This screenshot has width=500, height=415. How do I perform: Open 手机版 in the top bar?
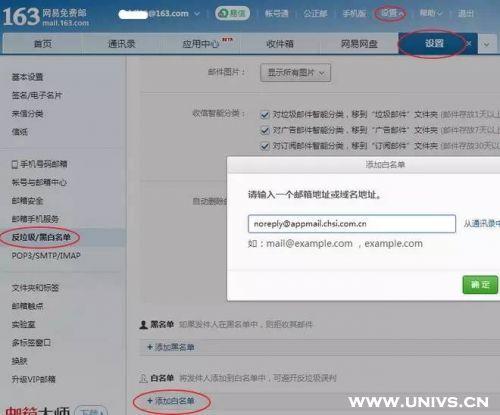click(x=354, y=14)
